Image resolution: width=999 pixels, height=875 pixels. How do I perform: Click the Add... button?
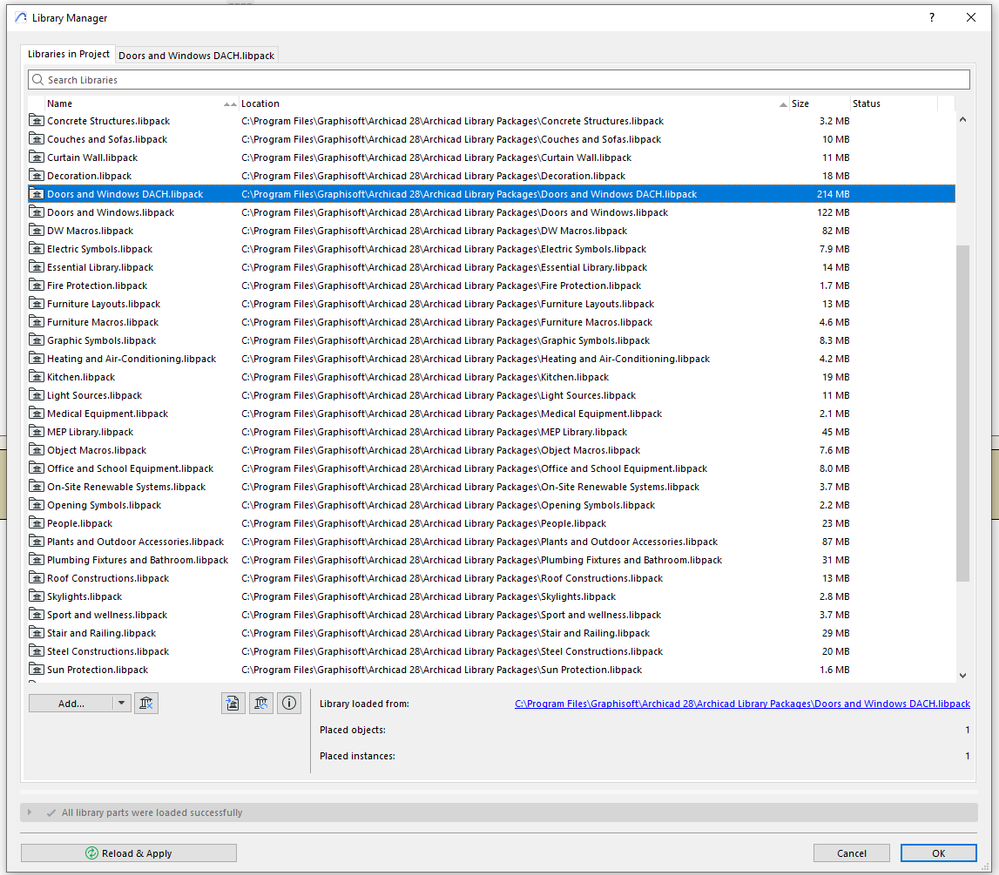click(x=71, y=703)
